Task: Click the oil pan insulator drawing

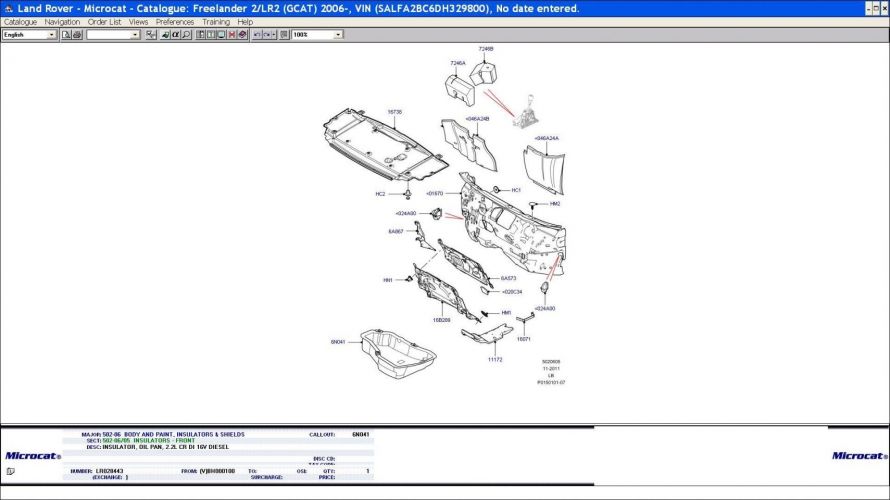Action: point(398,352)
